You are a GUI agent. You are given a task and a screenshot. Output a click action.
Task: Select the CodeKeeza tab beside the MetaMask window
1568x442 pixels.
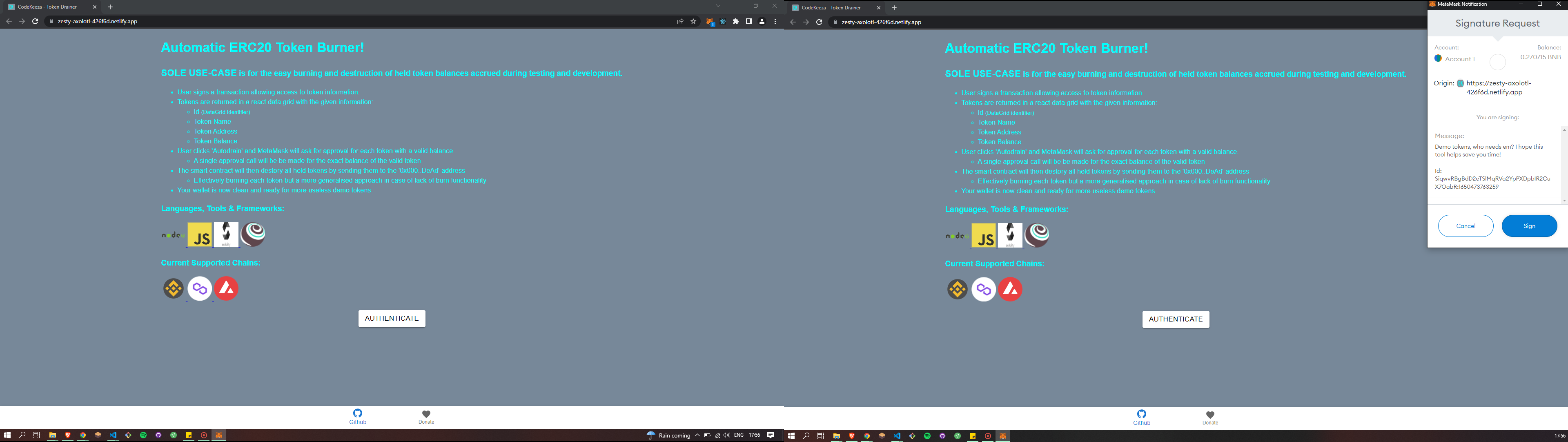click(831, 8)
